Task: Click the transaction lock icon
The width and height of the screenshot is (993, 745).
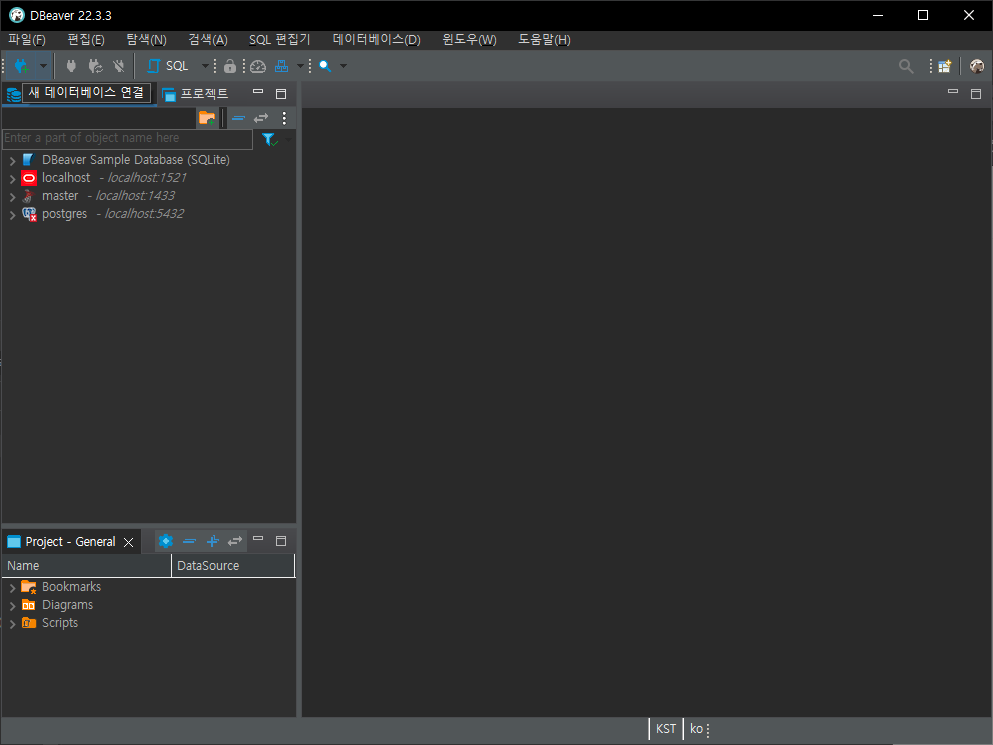Action: [230, 66]
